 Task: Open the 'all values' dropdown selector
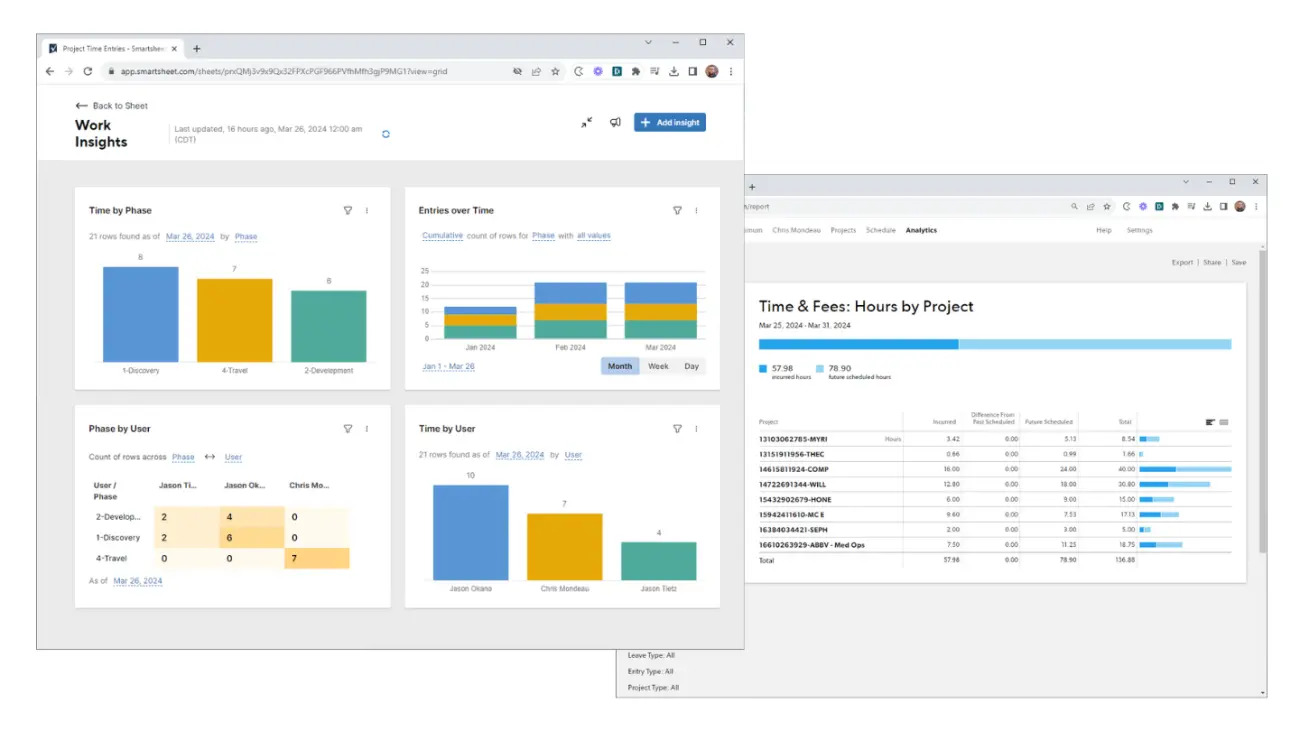click(x=593, y=236)
